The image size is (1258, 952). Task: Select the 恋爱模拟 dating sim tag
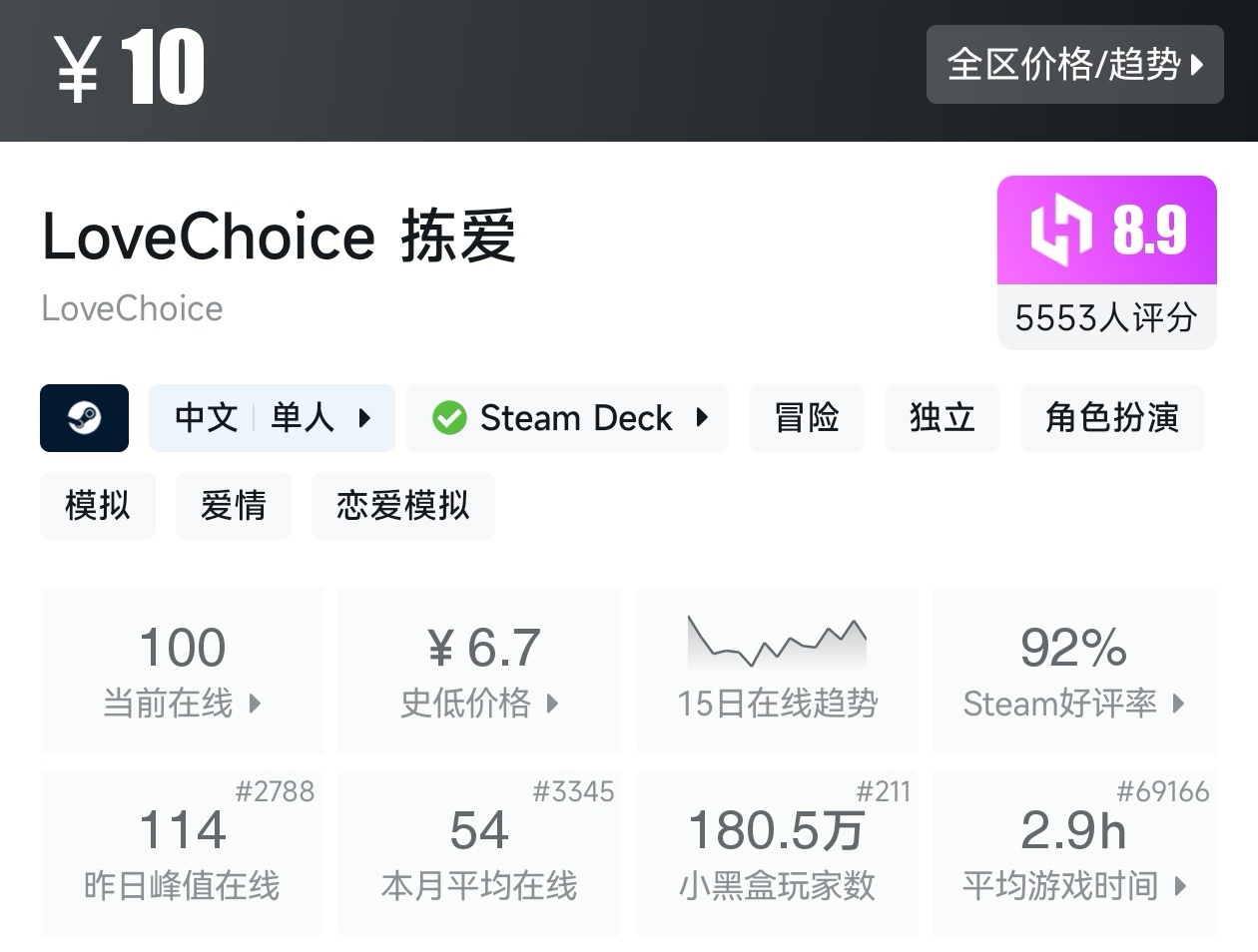tap(402, 506)
